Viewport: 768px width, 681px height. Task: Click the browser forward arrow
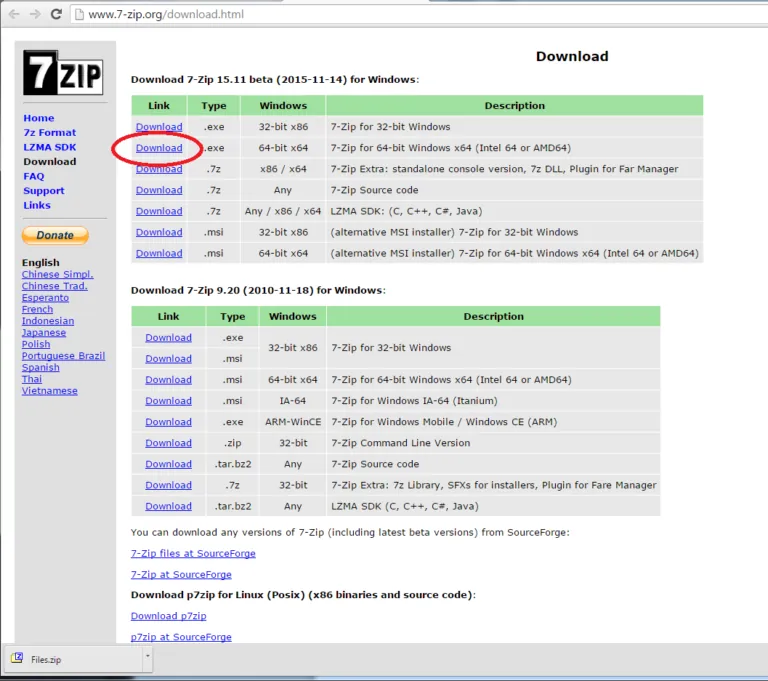pos(35,14)
